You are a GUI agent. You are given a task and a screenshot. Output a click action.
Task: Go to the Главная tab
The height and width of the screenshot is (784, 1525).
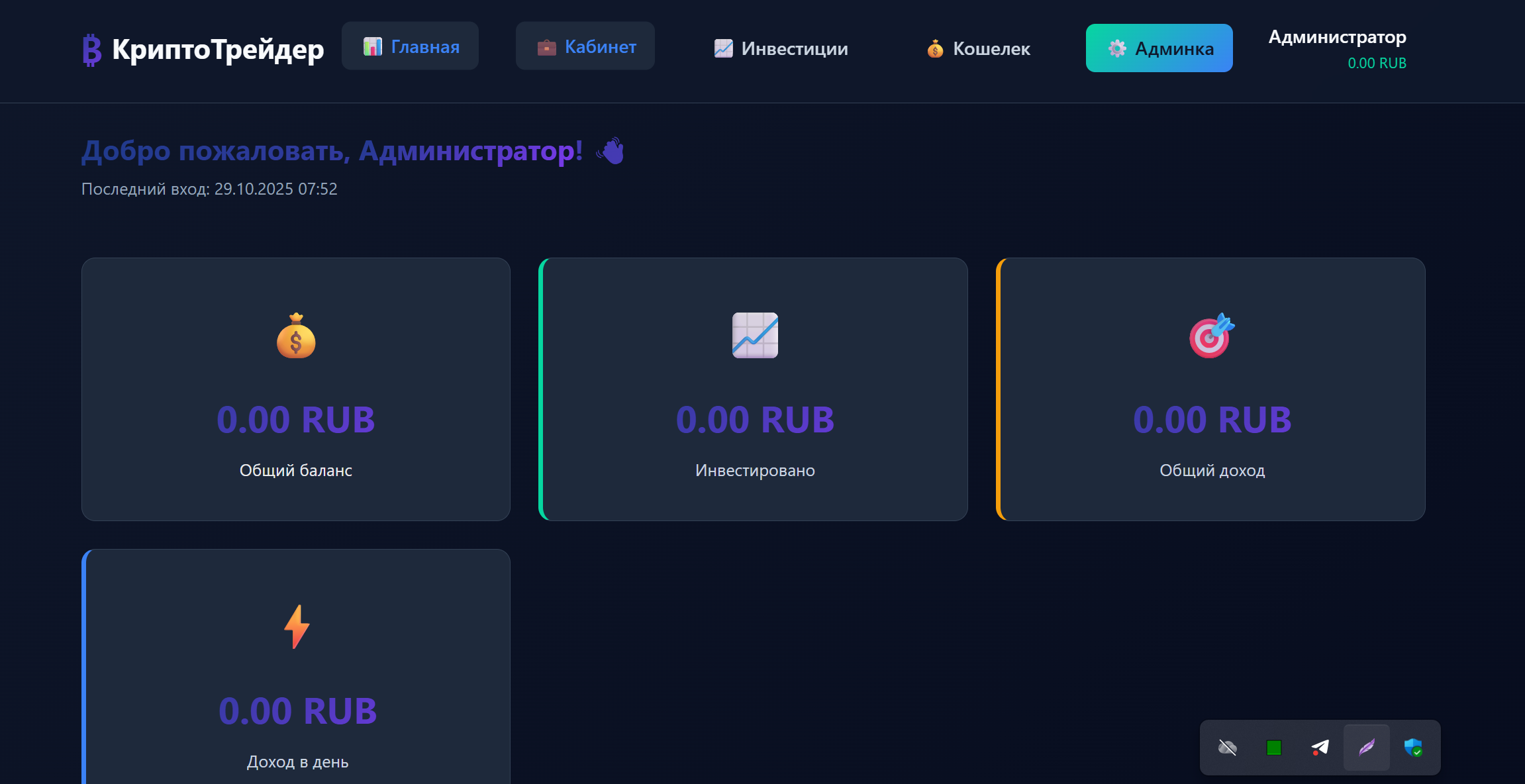tap(410, 46)
